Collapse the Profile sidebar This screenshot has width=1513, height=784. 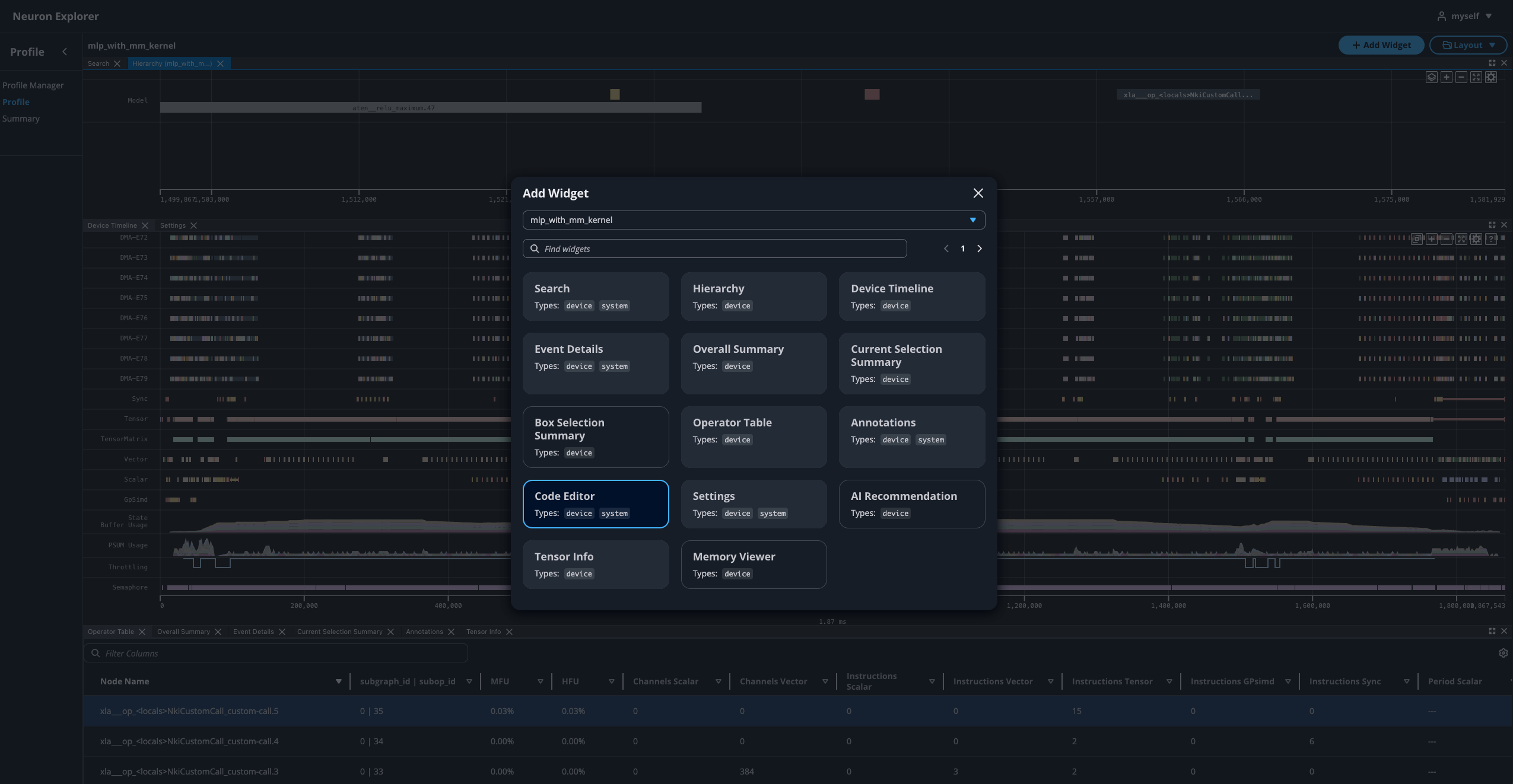pos(65,52)
